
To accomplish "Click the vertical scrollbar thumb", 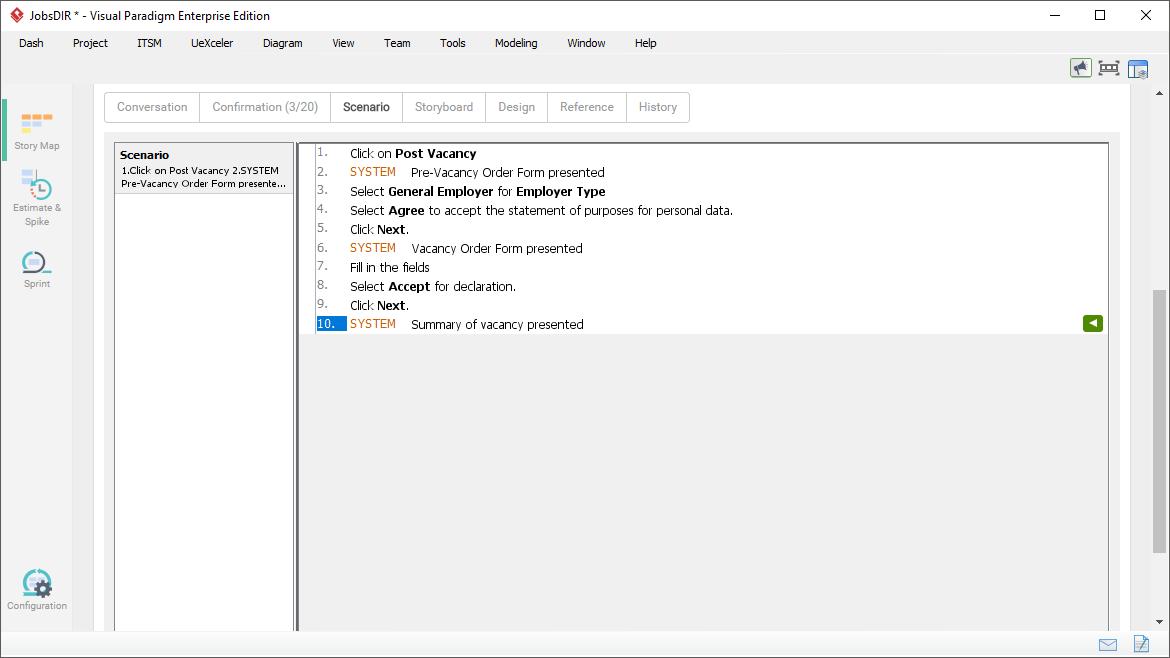I will [x=1159, y=420].
